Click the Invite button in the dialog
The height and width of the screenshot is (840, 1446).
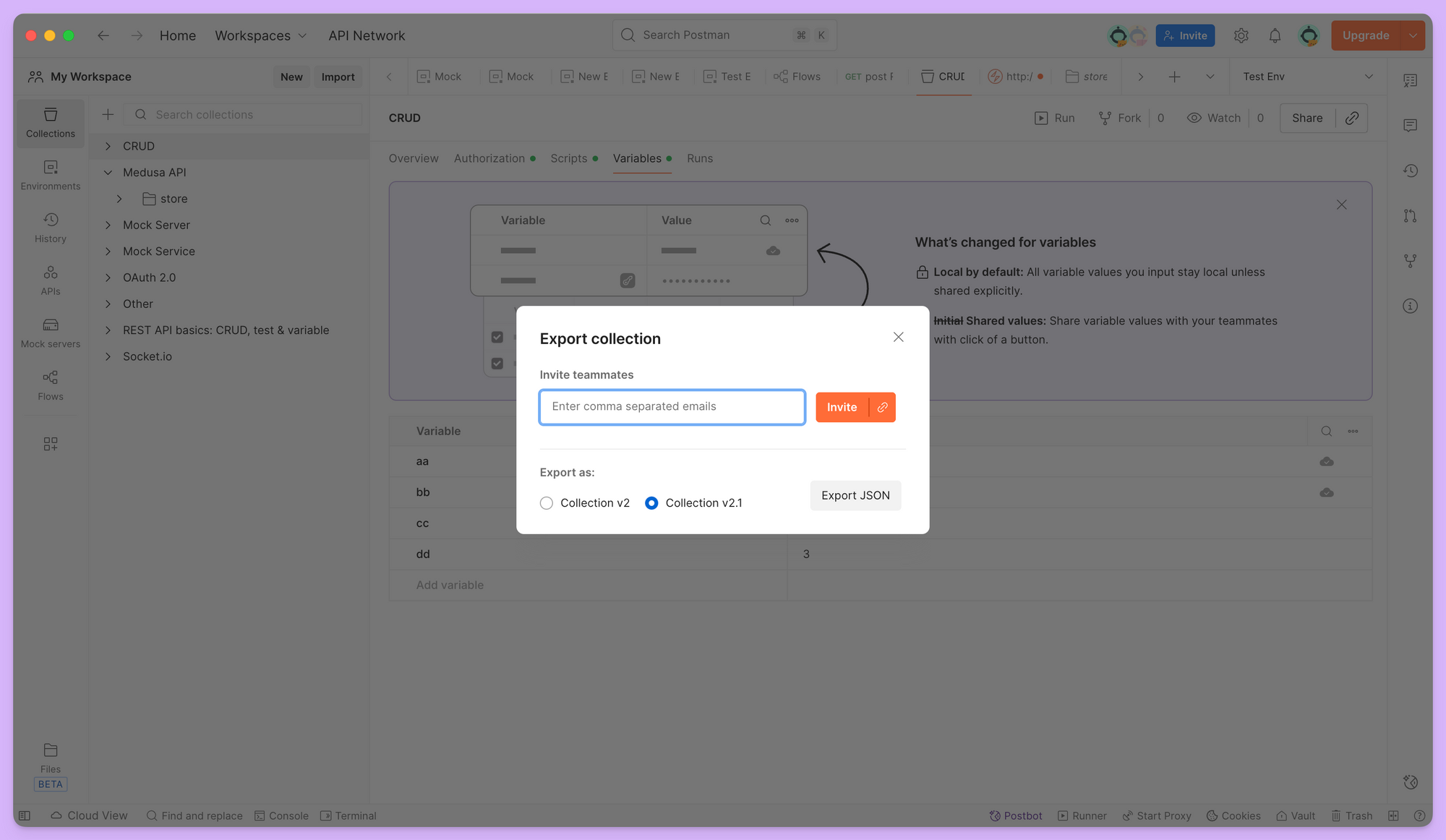pyautogui.click(x=842, y=407)
